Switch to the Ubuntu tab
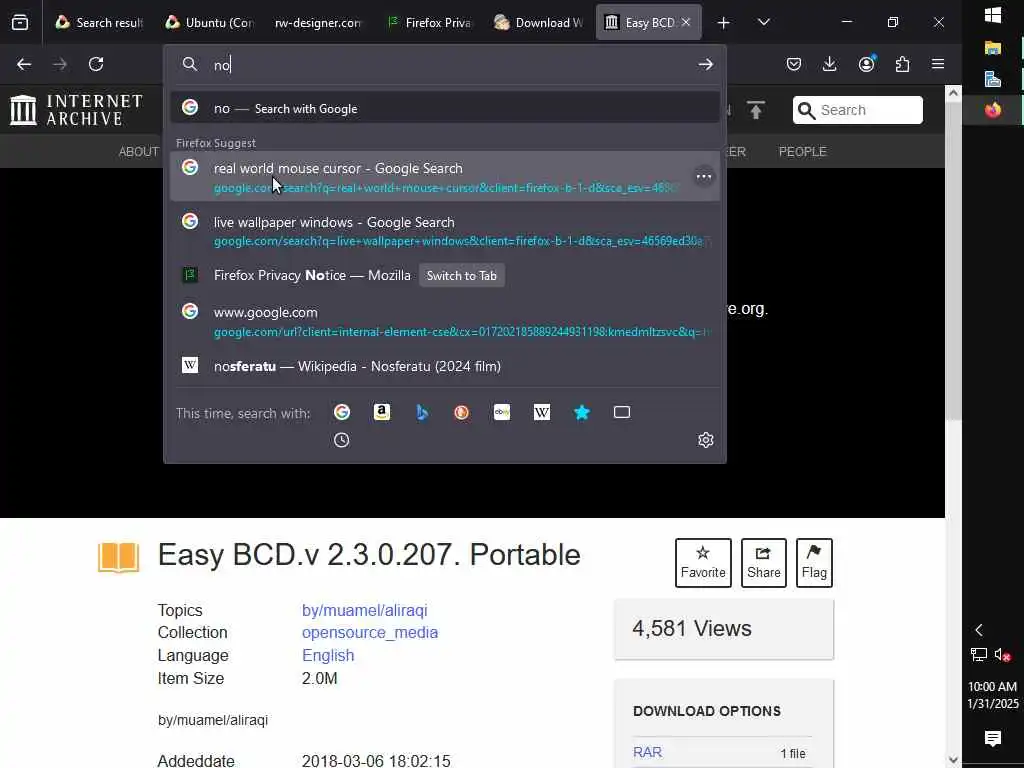1024x768 pixels. [x=209, y=23]
